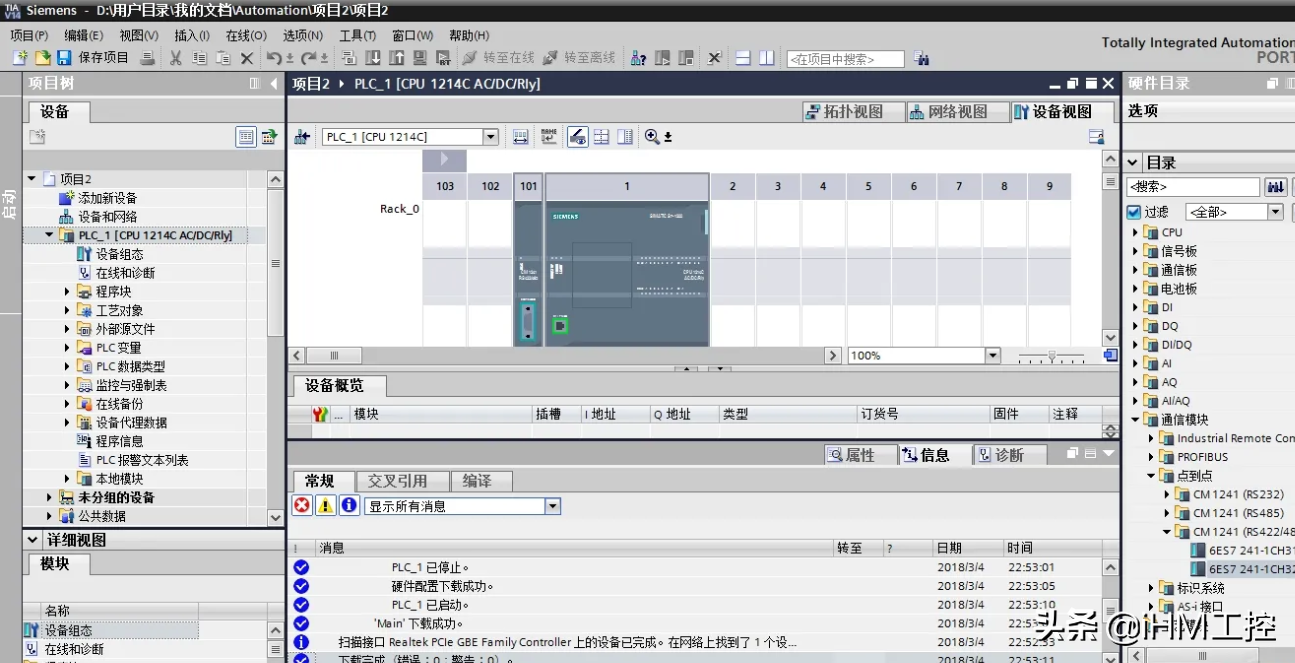
Task: Click the accessible devices icon
Action: pyautogui.click(x=639, y=58)
